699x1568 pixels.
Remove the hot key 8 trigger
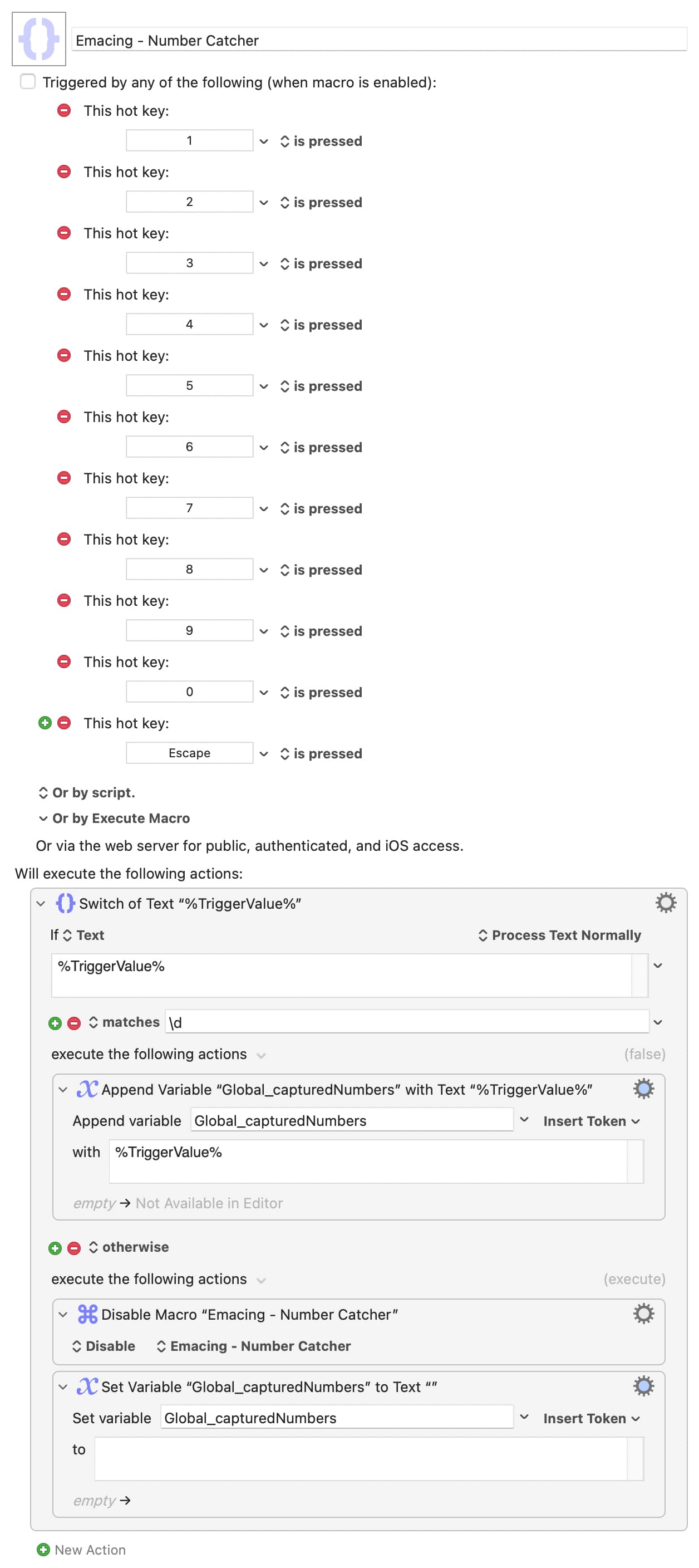64,538
